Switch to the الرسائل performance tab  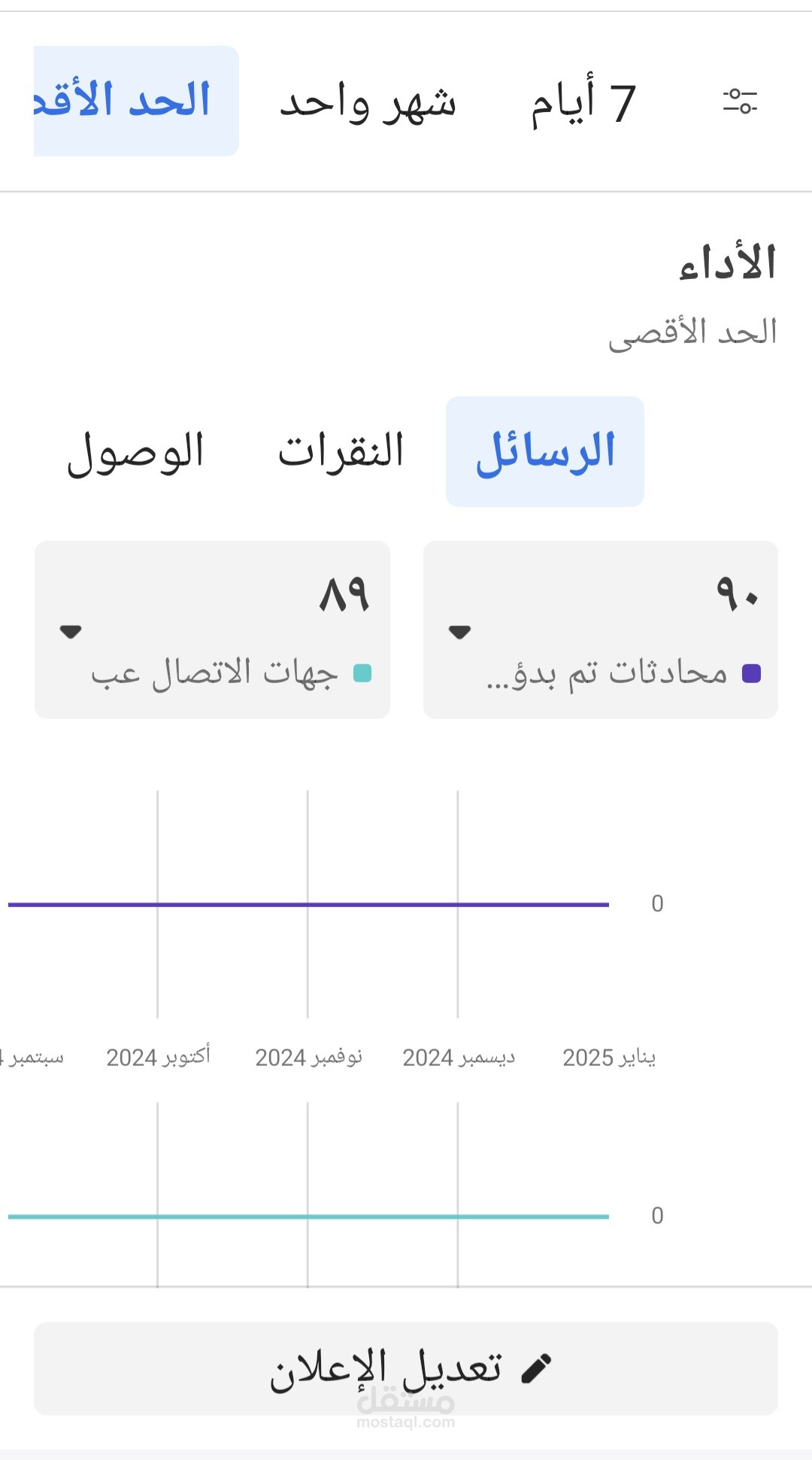tap(545, 451)
